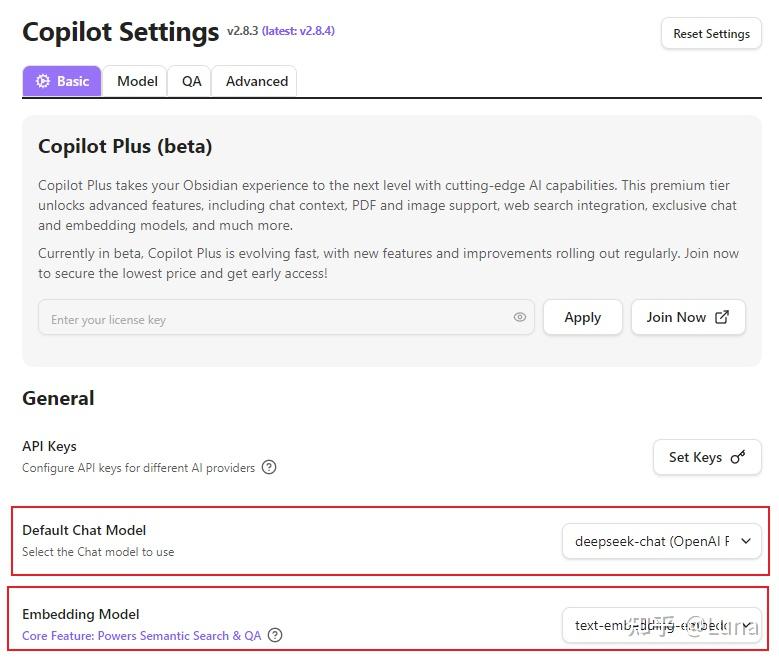Reveal the license key with the eye icon
The image size is (779, 658).
(x=520, y=318)
